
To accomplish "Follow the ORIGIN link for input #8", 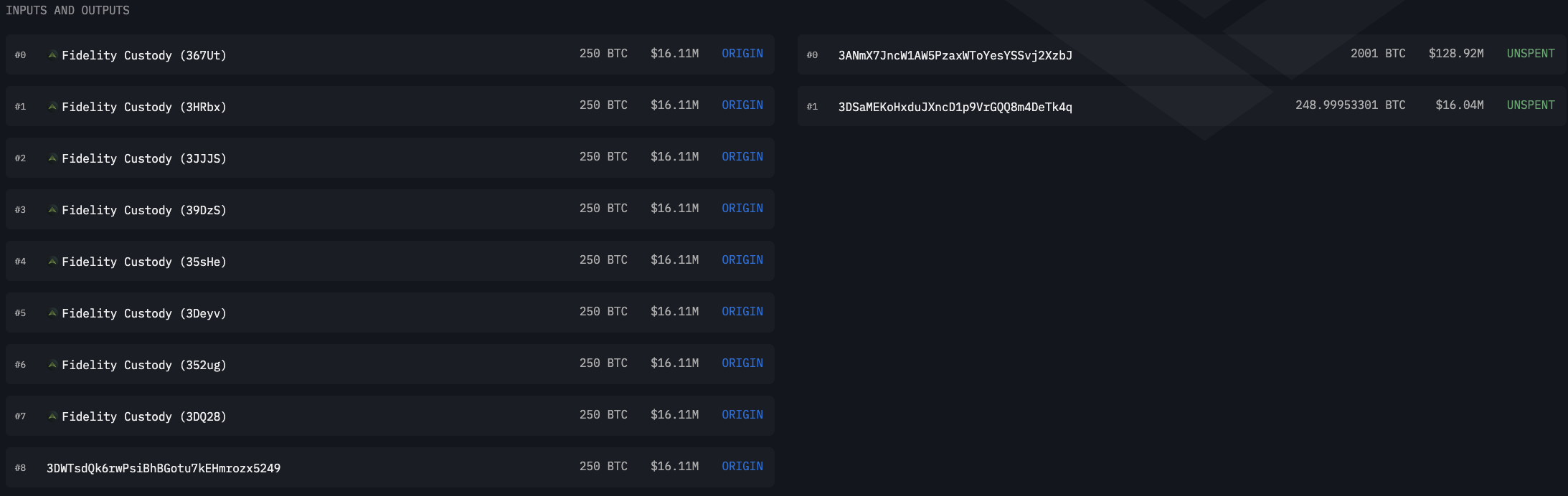I will [742, 467].
